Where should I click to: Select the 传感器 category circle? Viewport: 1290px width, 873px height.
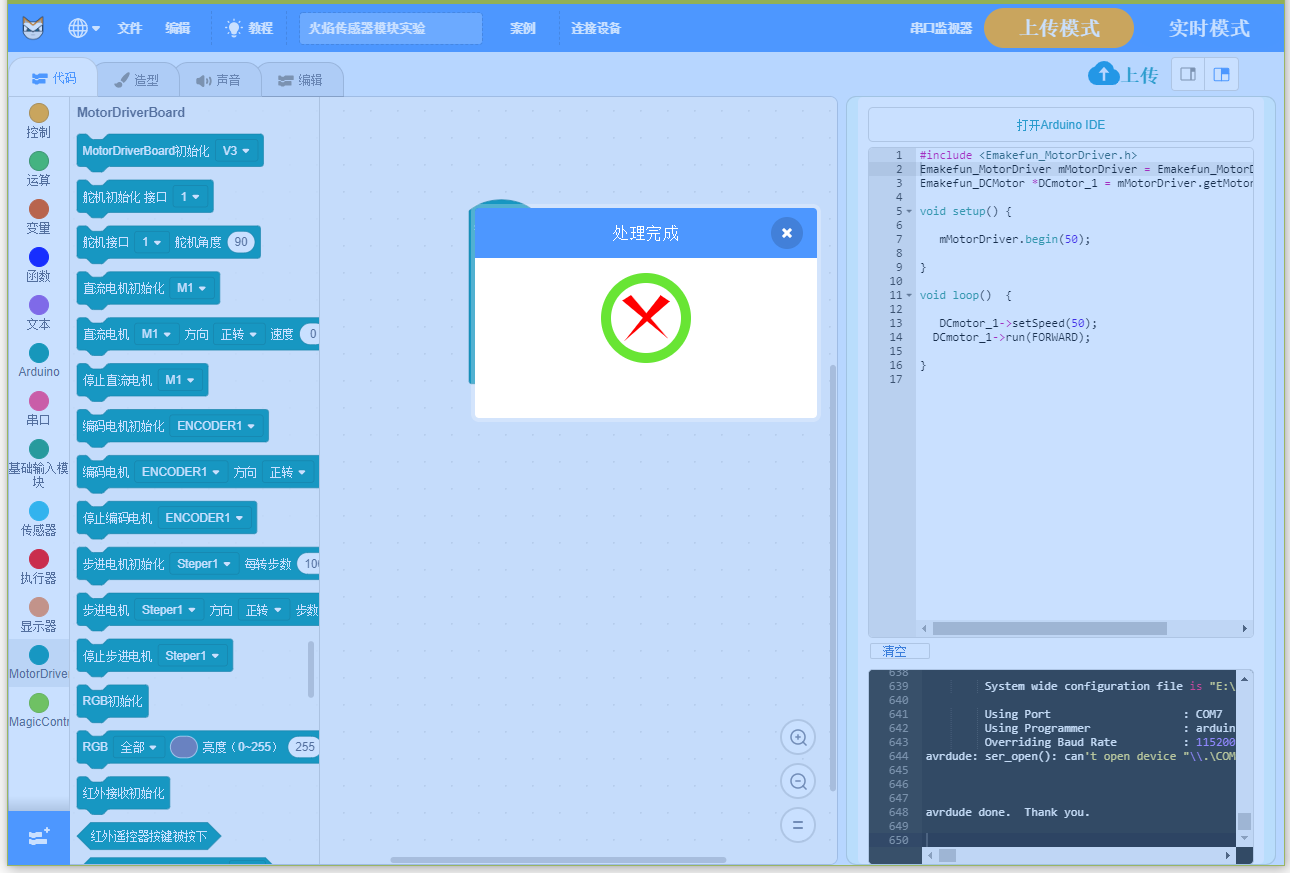coord(39,511)
